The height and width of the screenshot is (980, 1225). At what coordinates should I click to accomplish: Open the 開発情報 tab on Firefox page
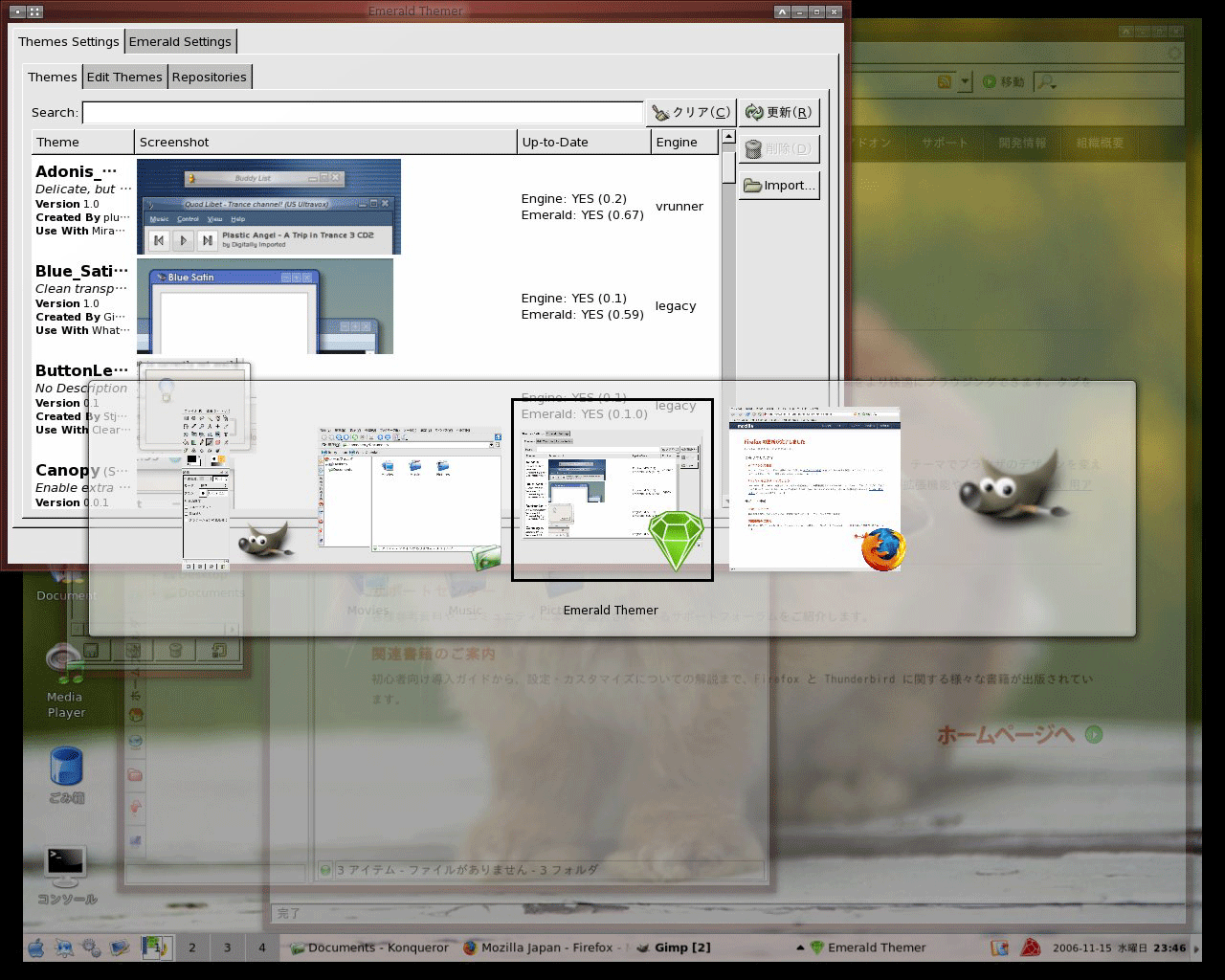pyautogui.click(x=1022, y=143)
